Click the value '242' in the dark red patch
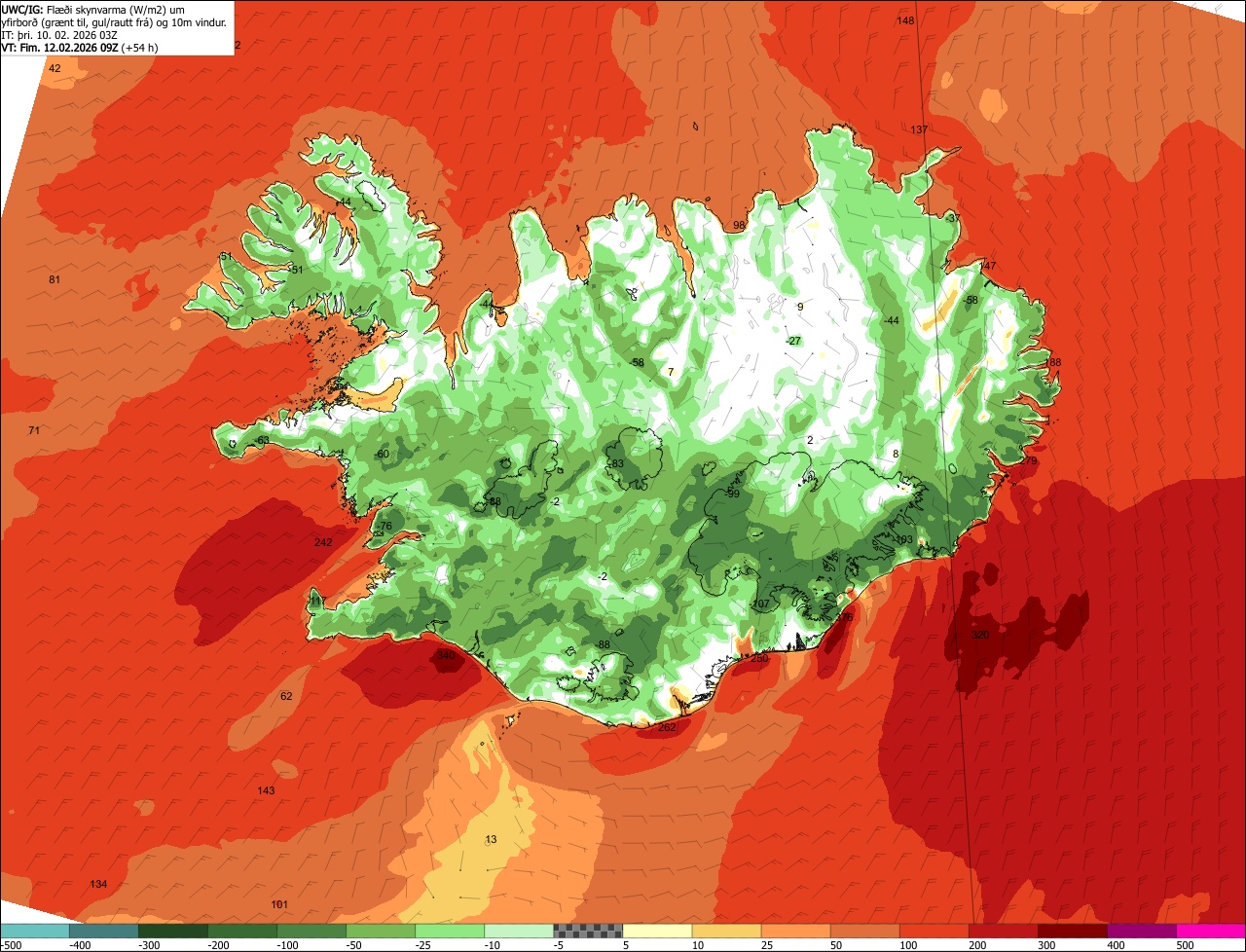Screen dimensions: 1246x952 click(323, 542)
